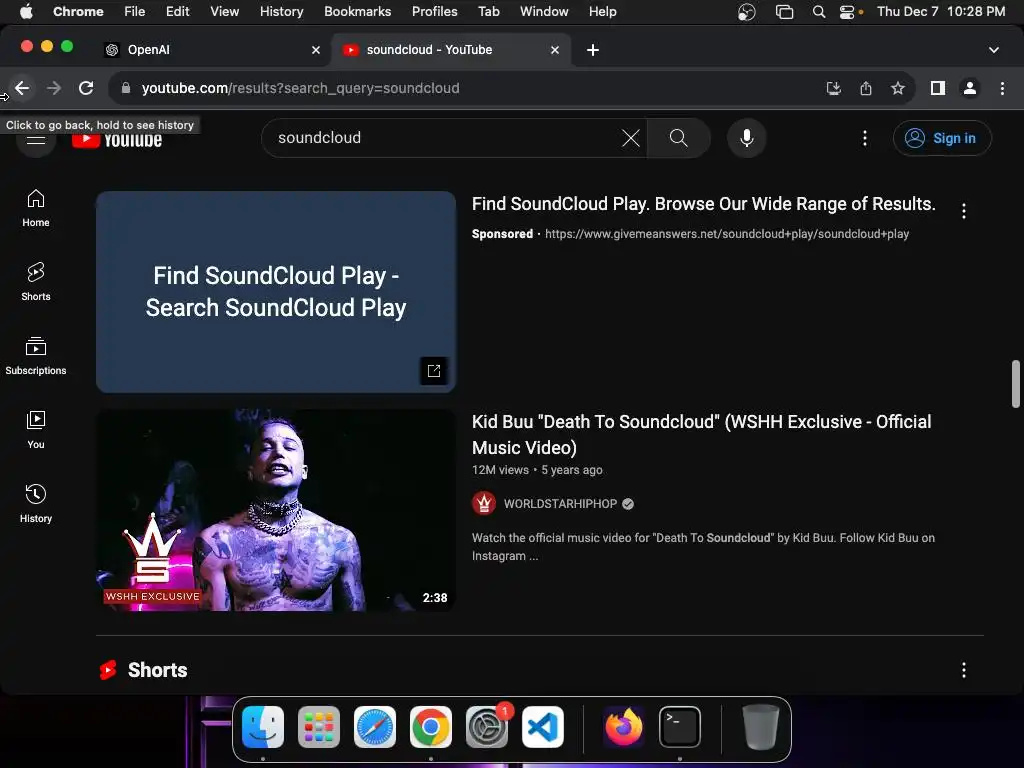
Task: Open Find SoundCloud Play ad title
Action: pos(703,204)
